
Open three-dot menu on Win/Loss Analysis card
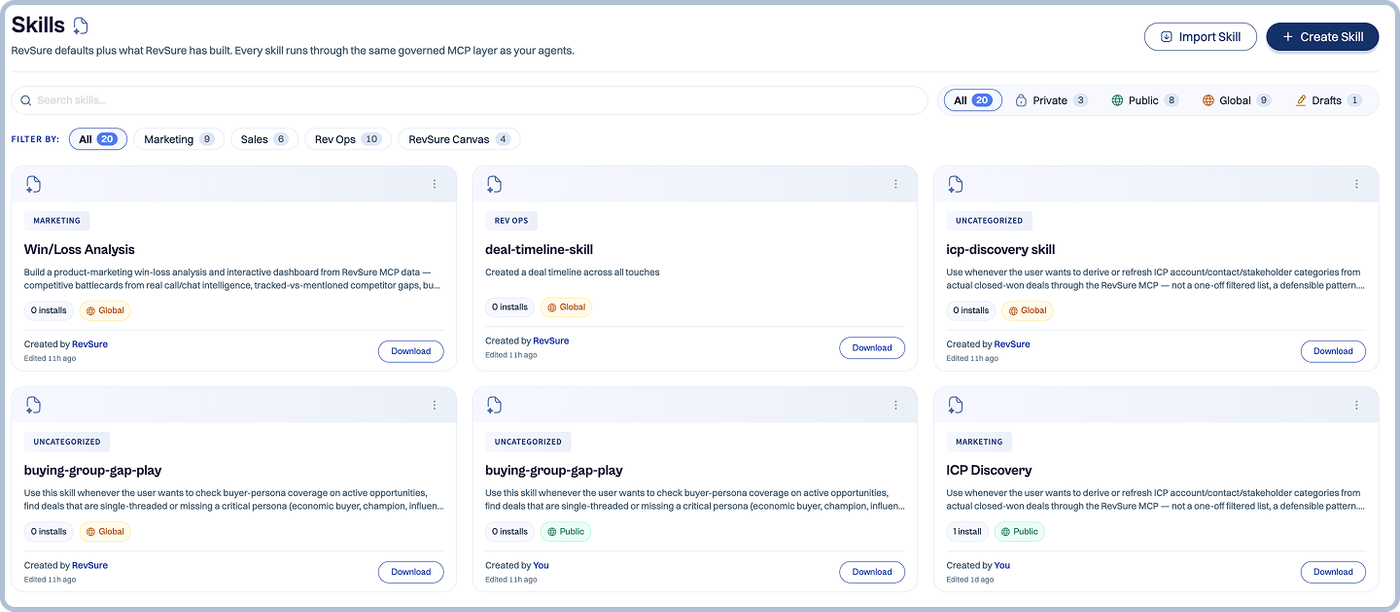tap(434, 184)
